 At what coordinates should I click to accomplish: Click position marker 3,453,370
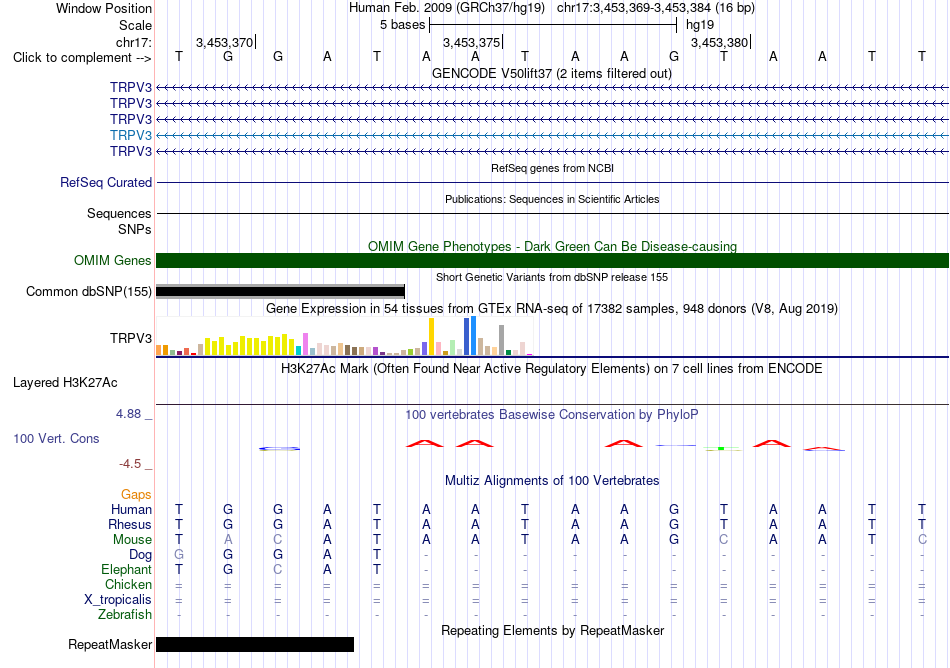point(225,42)
